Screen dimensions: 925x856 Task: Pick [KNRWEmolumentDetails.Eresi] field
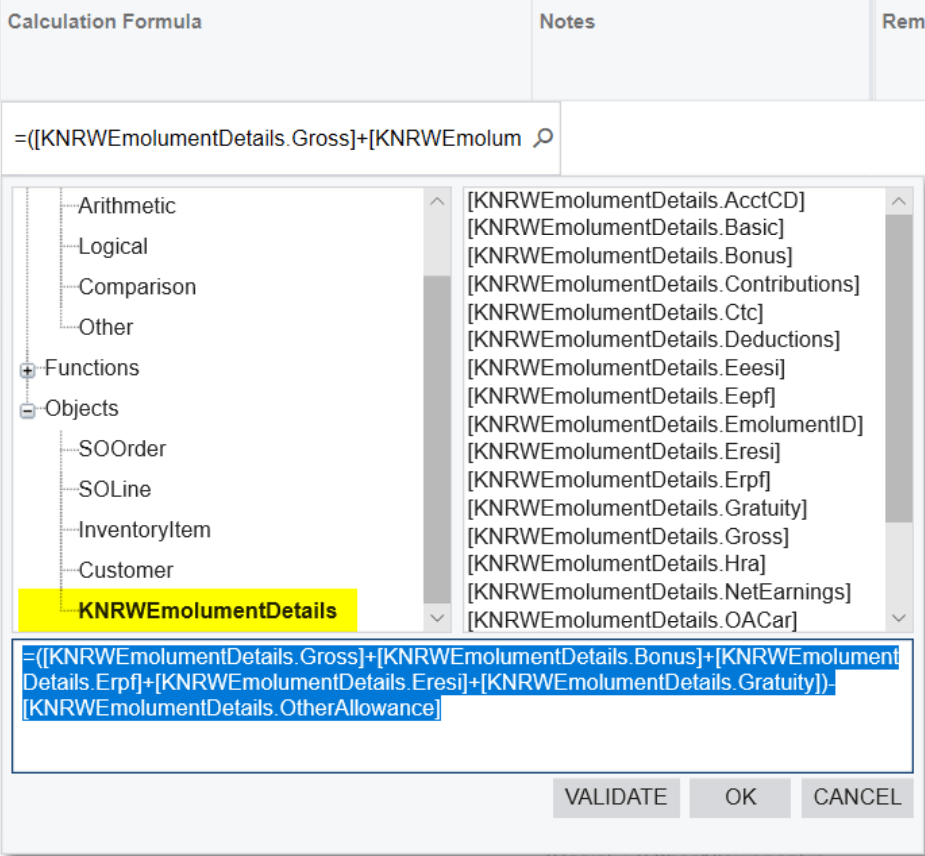[x=624, y=452]
